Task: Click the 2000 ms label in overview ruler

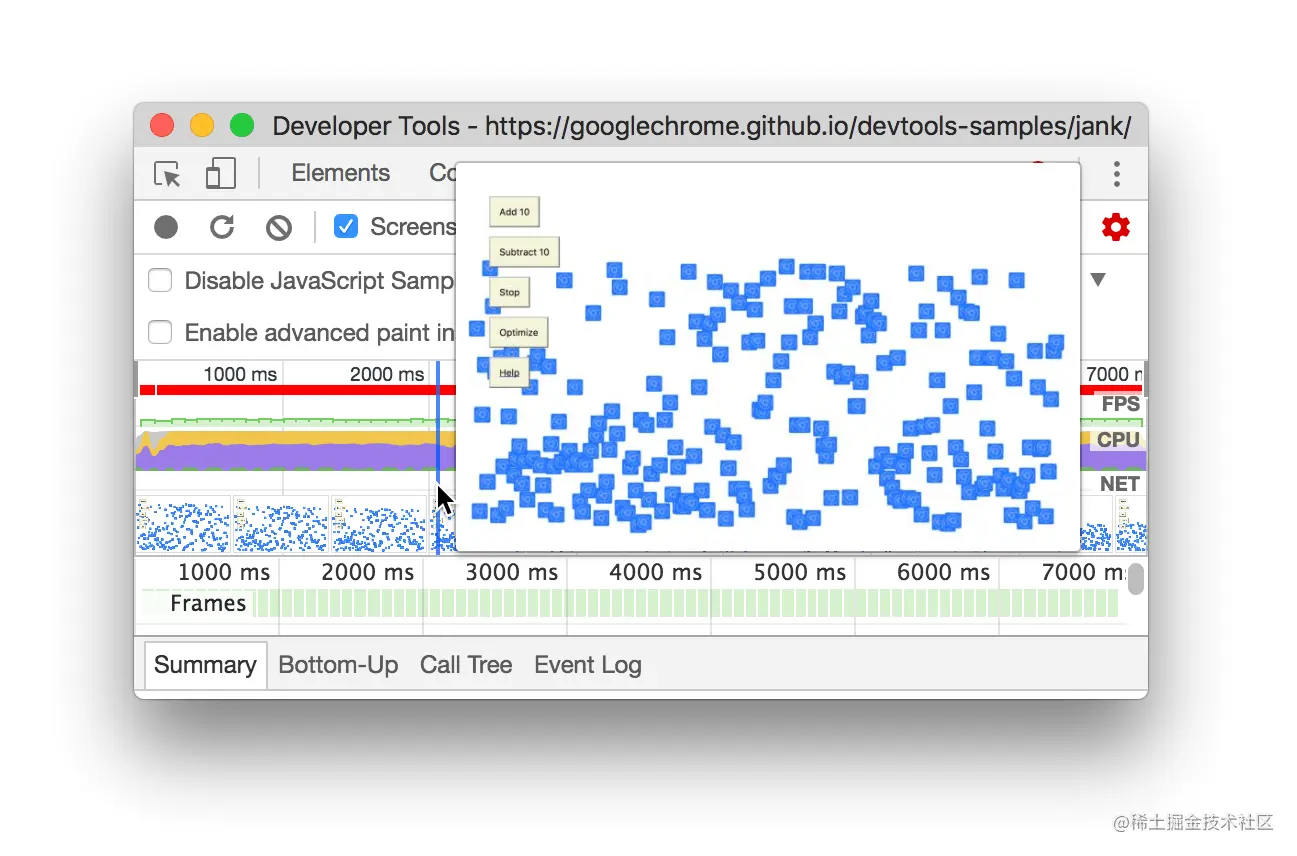Action: (x=387, y=374)
